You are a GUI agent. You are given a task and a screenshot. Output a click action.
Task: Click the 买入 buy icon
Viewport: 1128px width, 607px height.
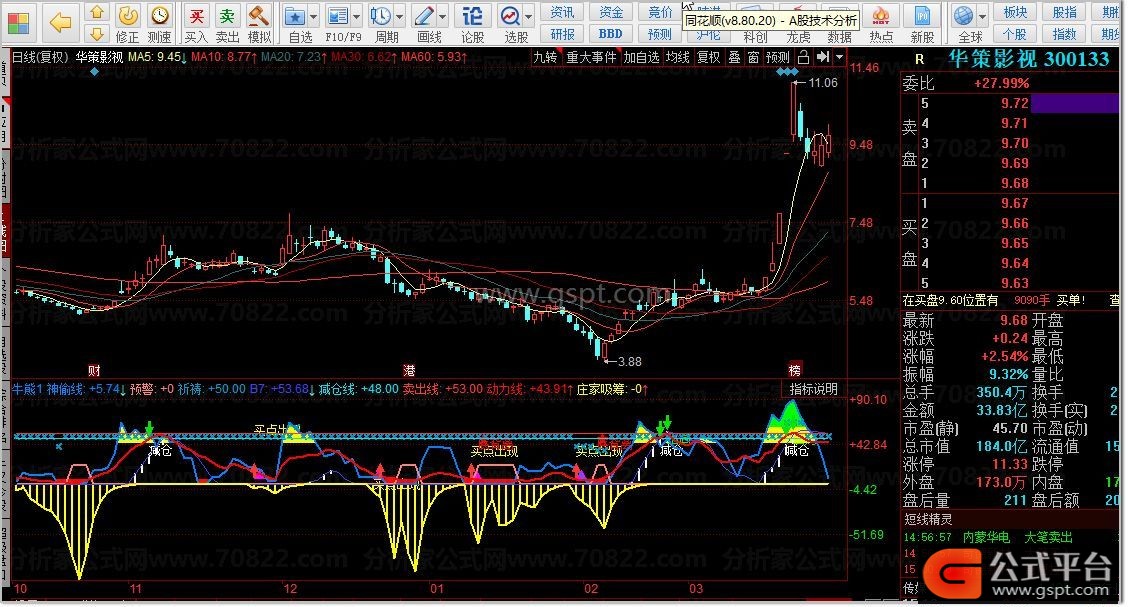[196, 16]
